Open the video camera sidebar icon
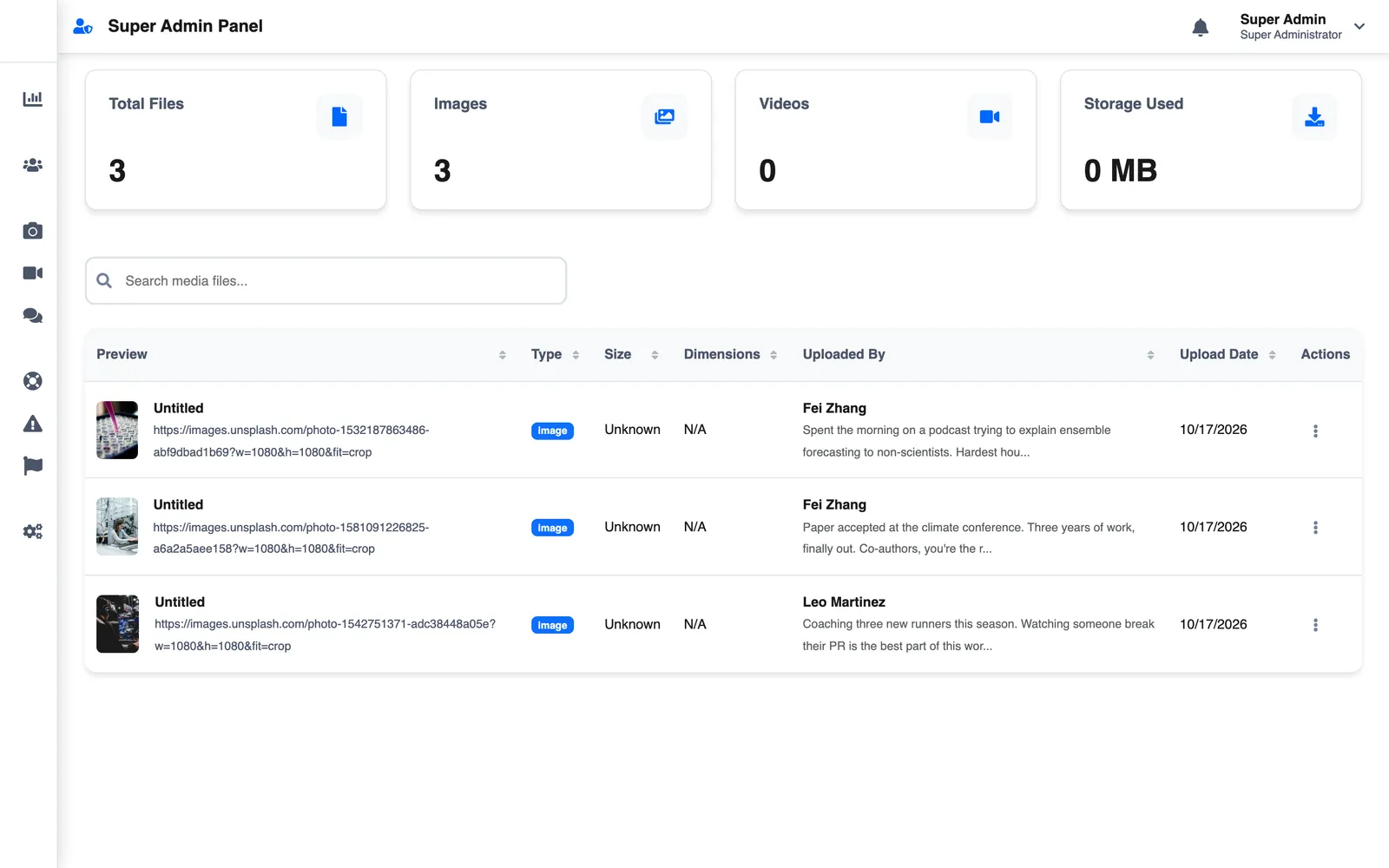The image size is (1389, 868). click(33, 273)
